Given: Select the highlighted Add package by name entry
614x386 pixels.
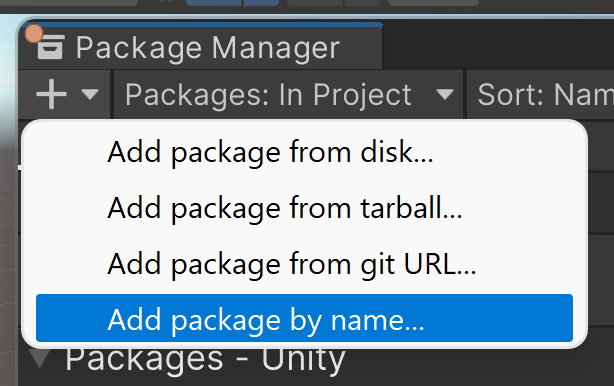Looking at the screenshot, I should point(304,318).
